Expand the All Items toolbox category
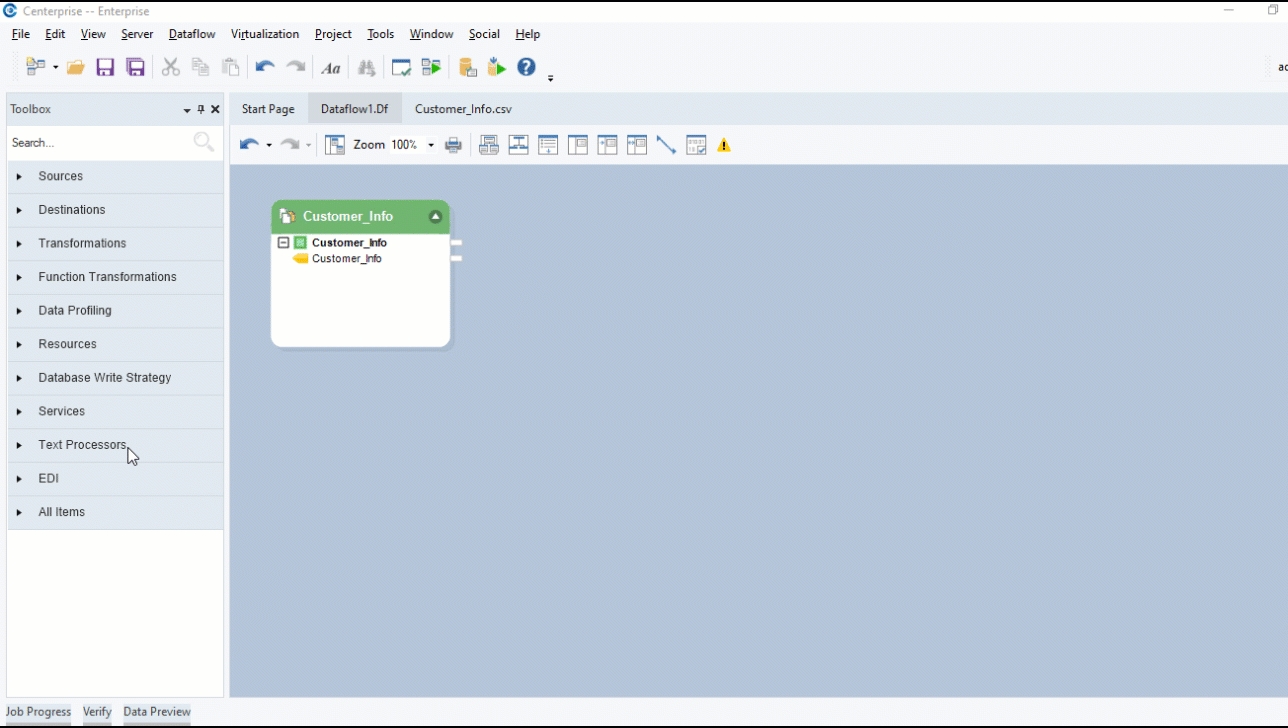The width and height of the screenshot is (1288, 728). click(19, 512)
